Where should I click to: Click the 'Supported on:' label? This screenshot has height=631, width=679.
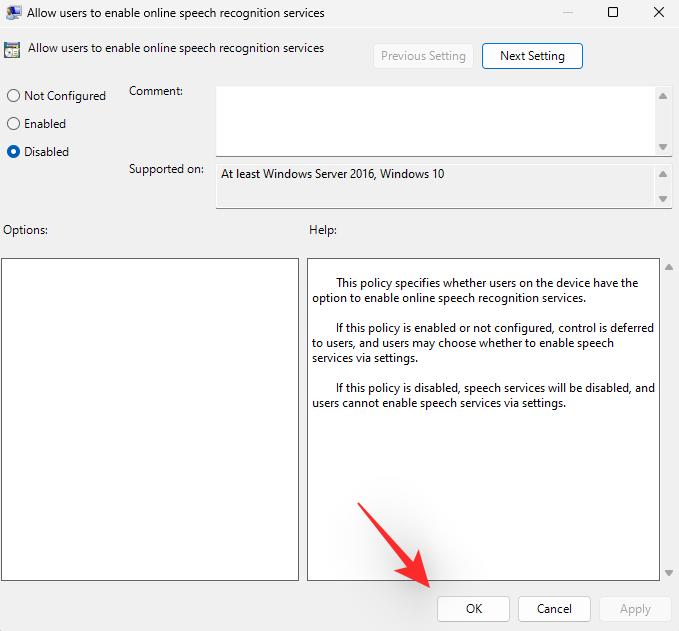[x=166, y=169]
